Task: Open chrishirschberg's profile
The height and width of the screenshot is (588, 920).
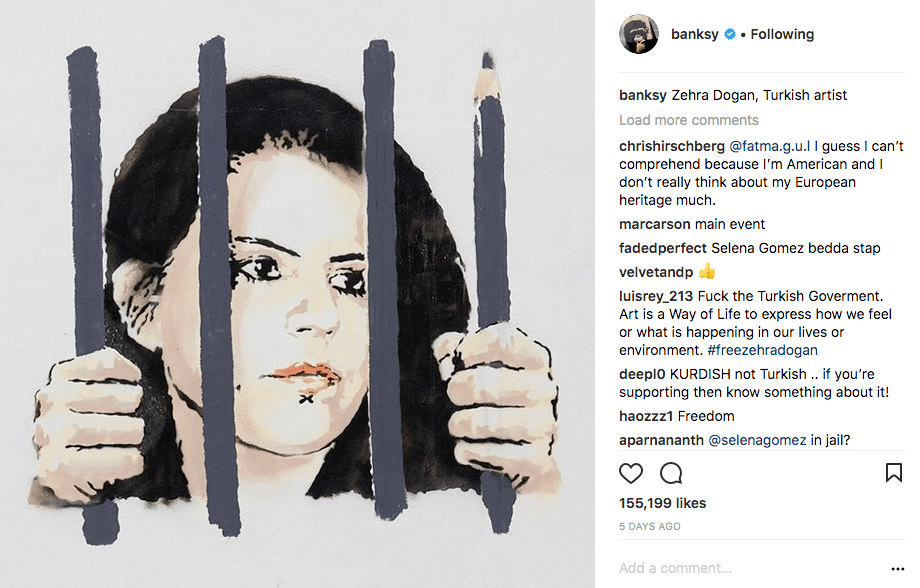Action: (x=672, y=146)
